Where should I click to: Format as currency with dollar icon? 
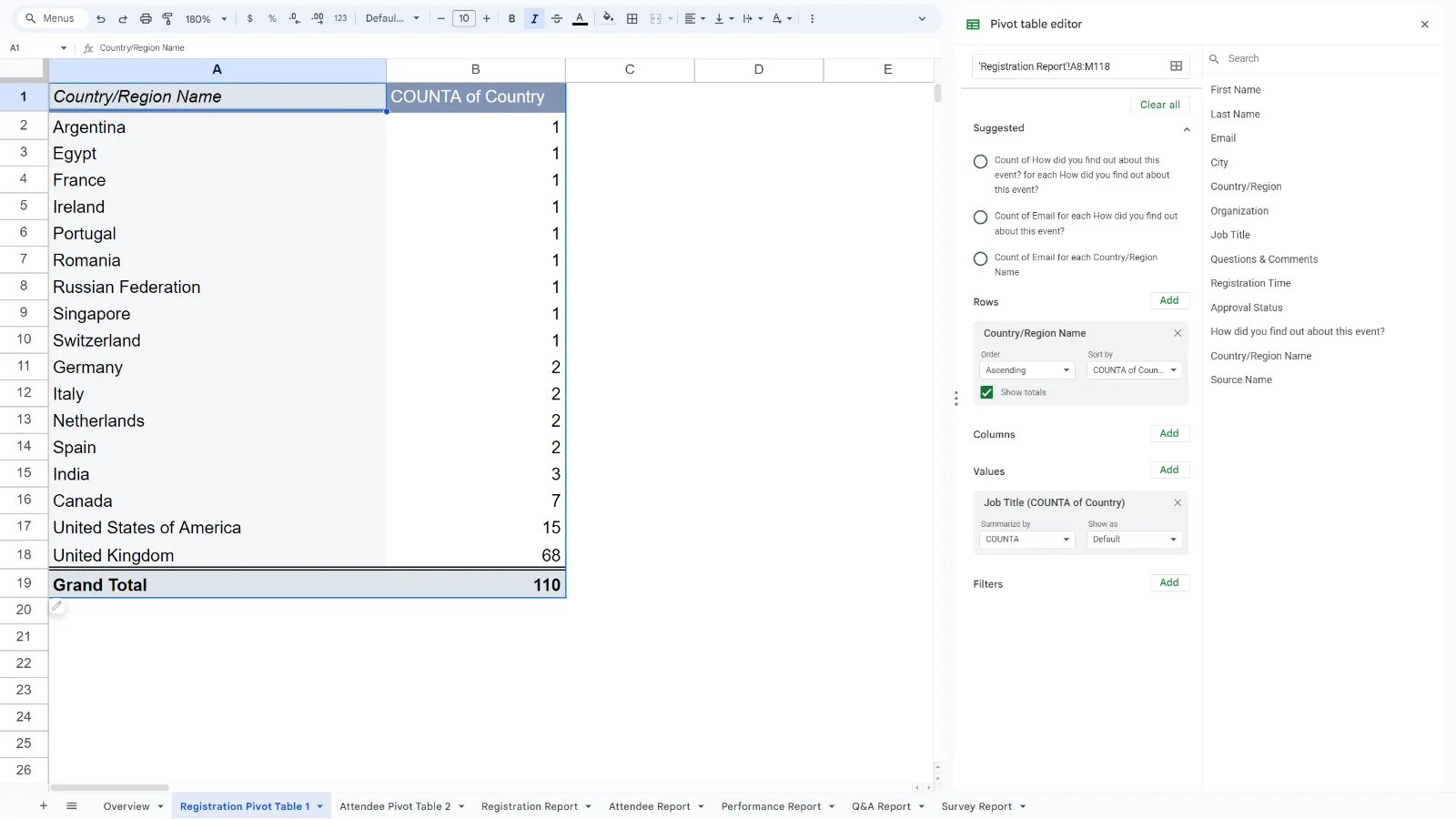(250, 18)
